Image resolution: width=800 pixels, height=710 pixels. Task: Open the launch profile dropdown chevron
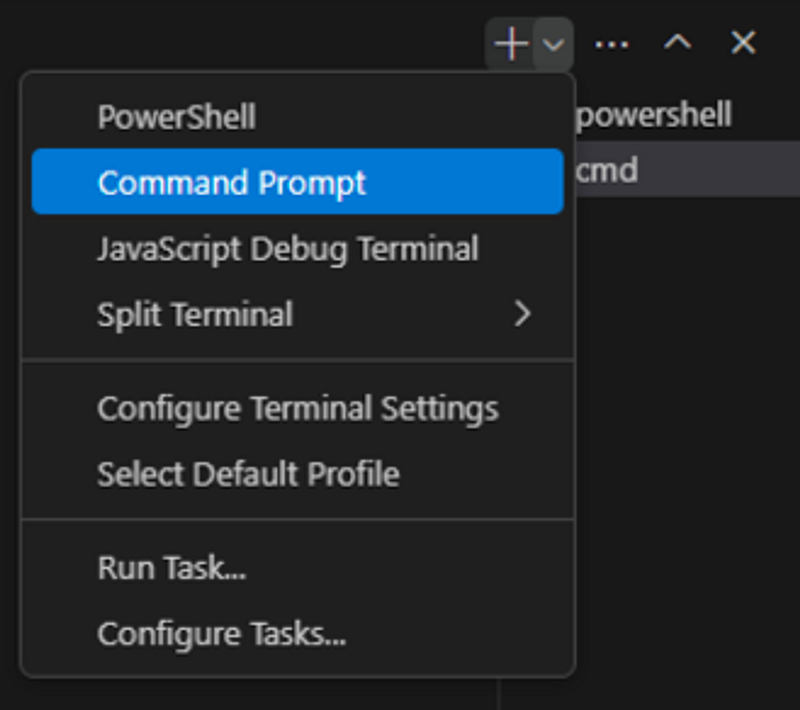point(554,44)
